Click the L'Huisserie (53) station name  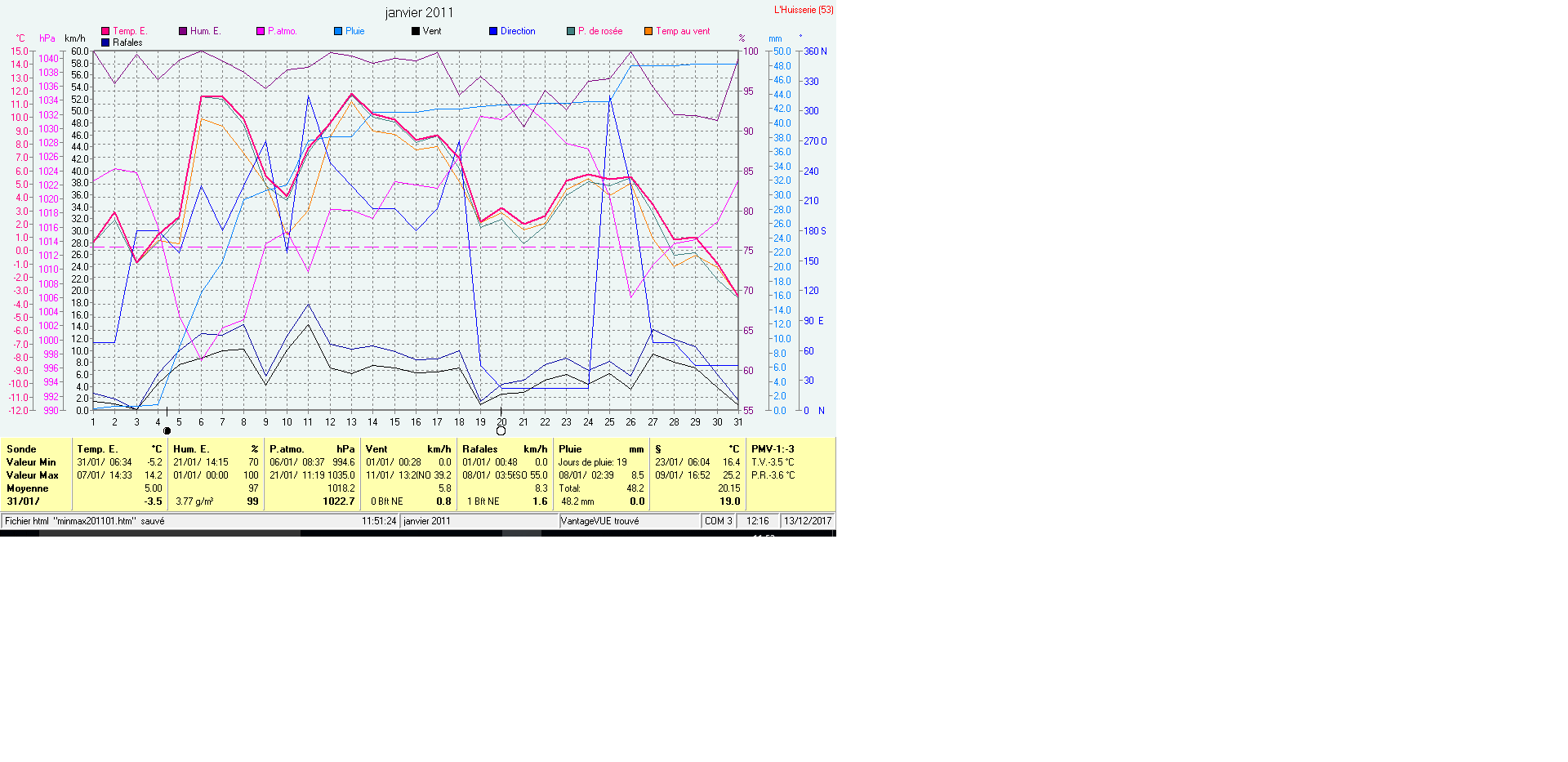tap(804, 10)
